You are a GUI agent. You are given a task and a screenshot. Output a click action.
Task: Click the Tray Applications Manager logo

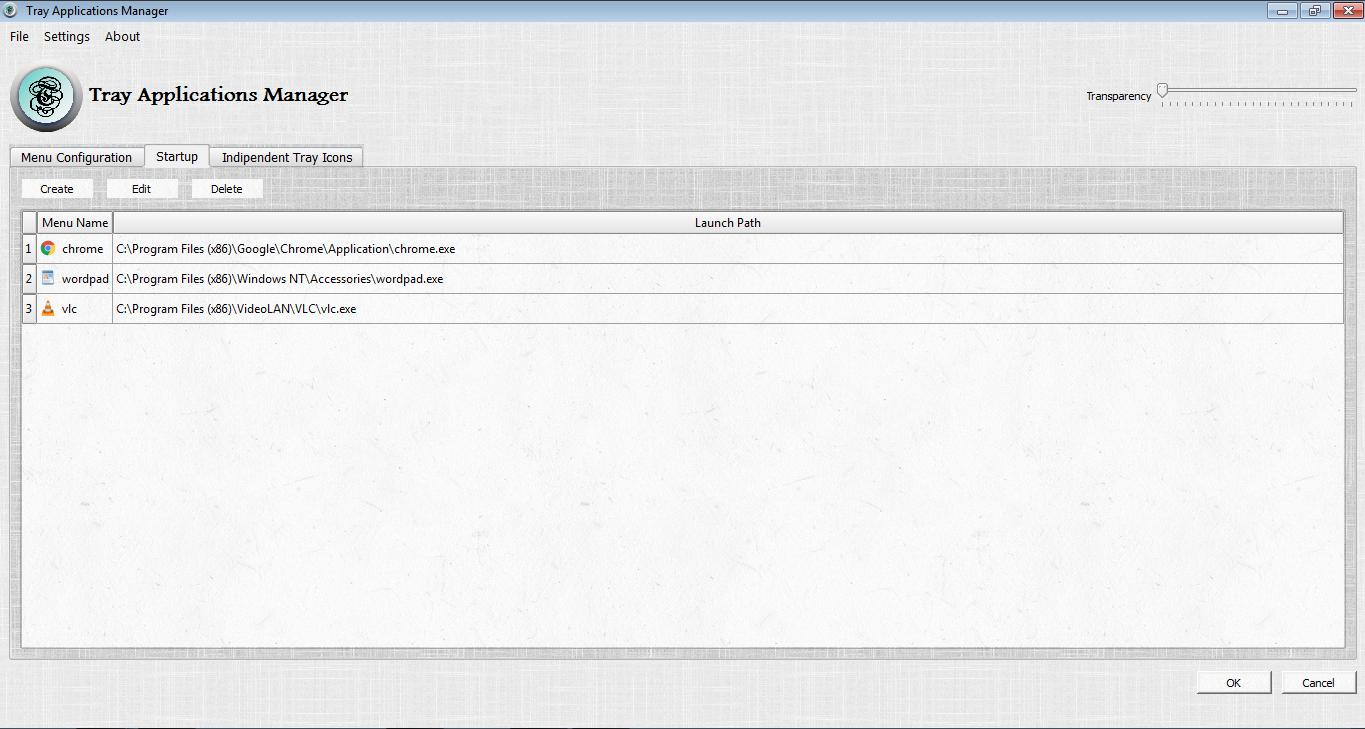[x=45, y=97]
